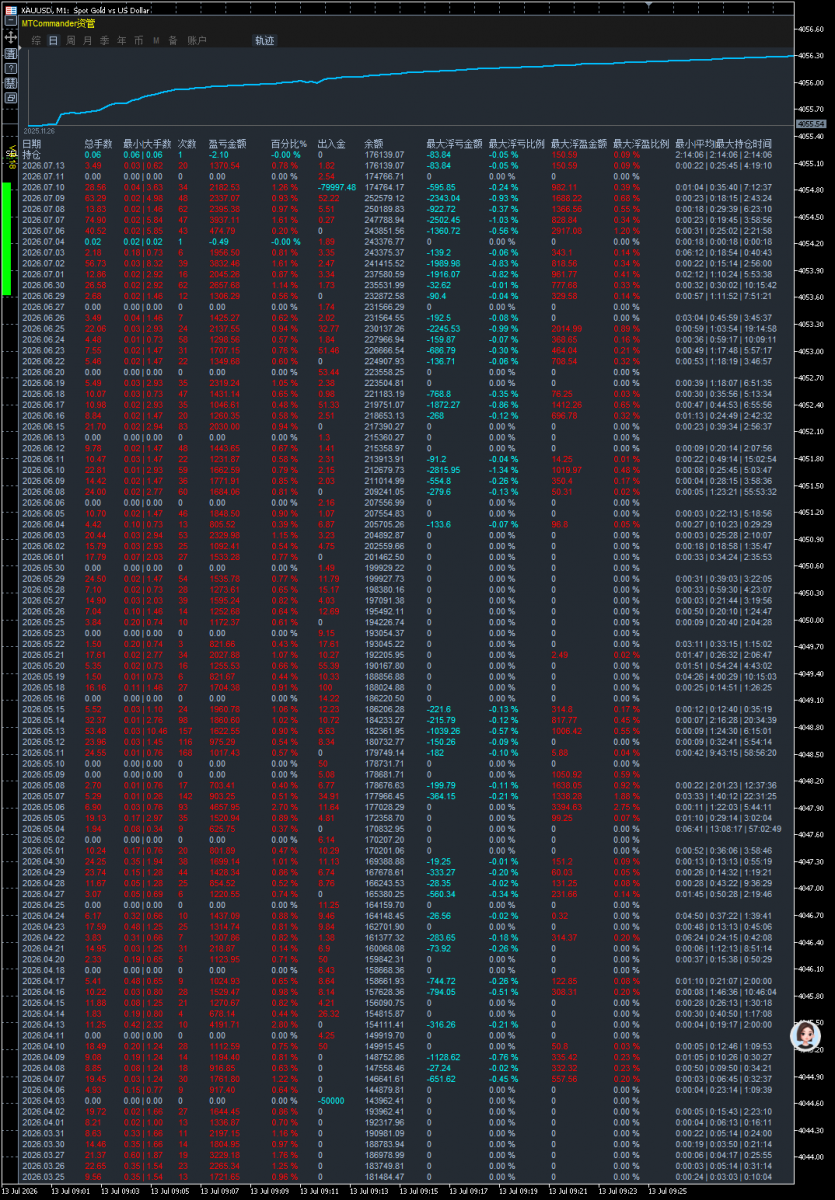Image resolution: width=835 pixels, height=1200 pixels.
Task: Click the 总手数 column header
Action: [x=98, y=144]
